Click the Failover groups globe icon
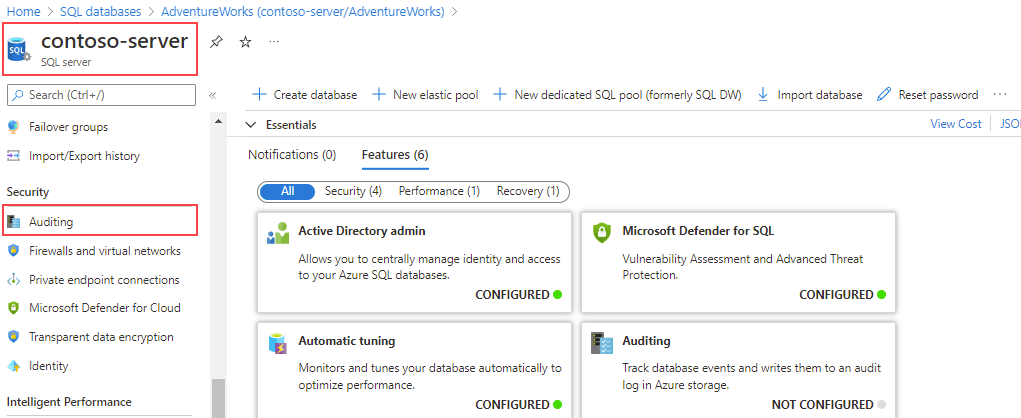 [x=14, y=127]
